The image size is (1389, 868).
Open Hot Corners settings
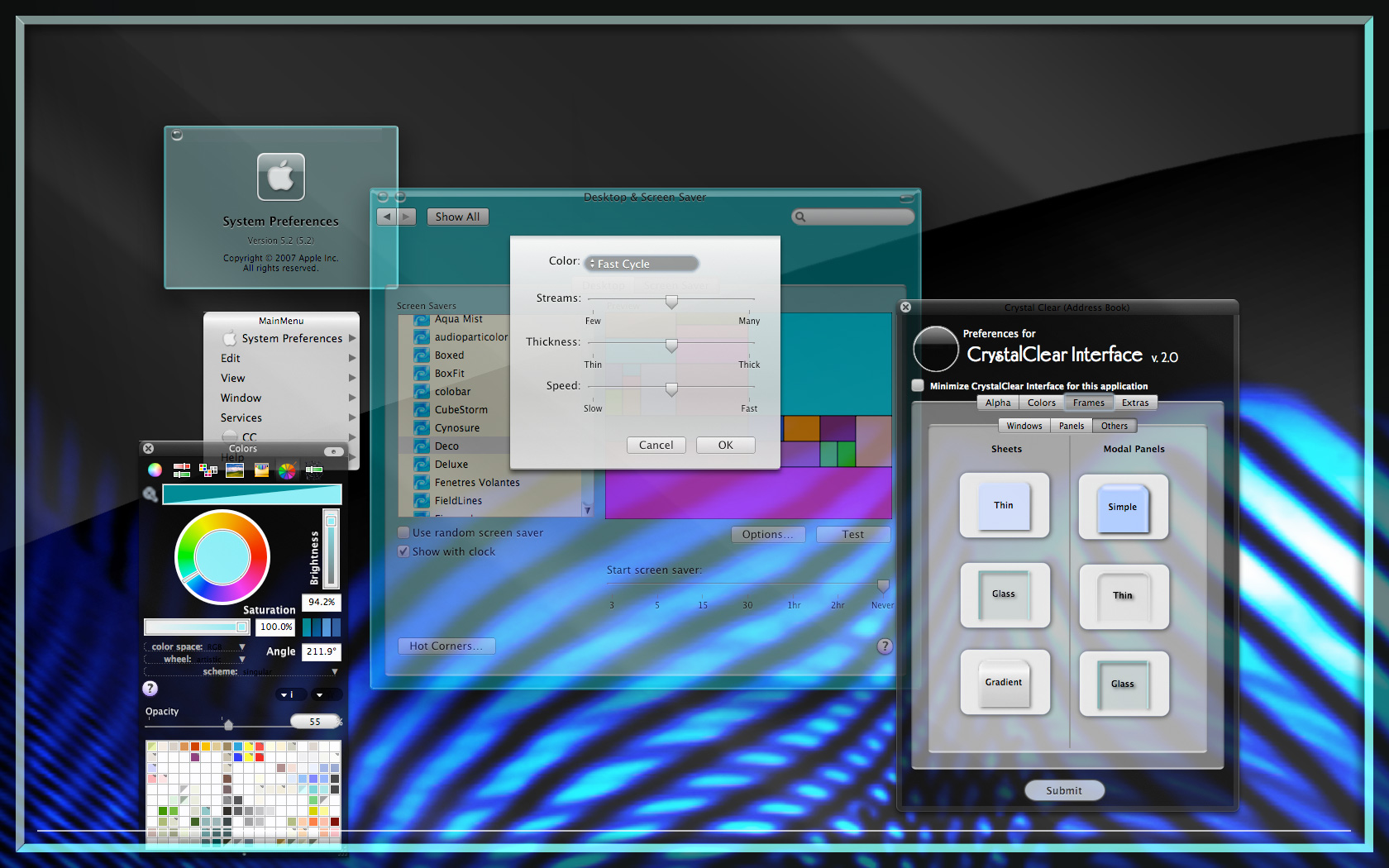pyautogui.click(x=446, y=646)
